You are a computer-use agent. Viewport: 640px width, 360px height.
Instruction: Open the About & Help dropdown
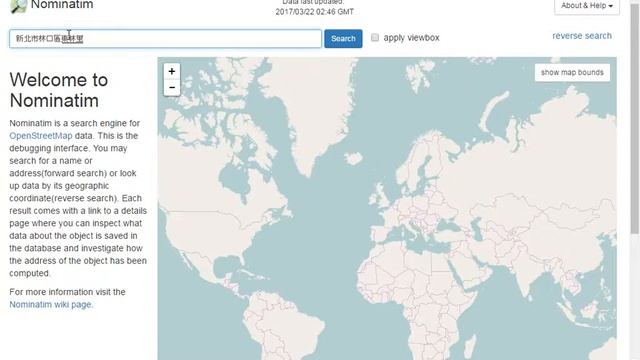[x=587, y=6]
